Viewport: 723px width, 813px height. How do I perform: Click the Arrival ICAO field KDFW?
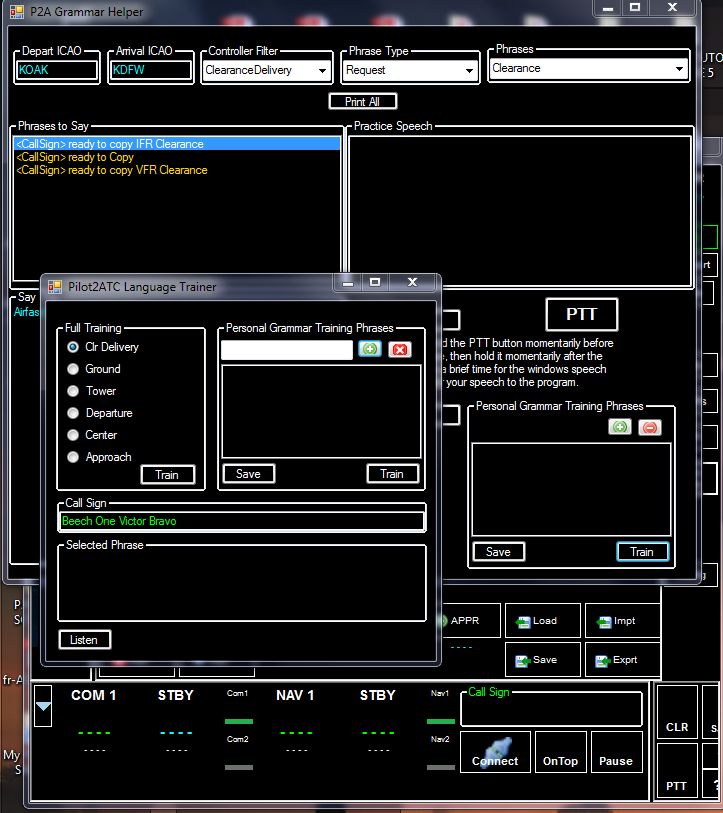click(x=151, y=70)
